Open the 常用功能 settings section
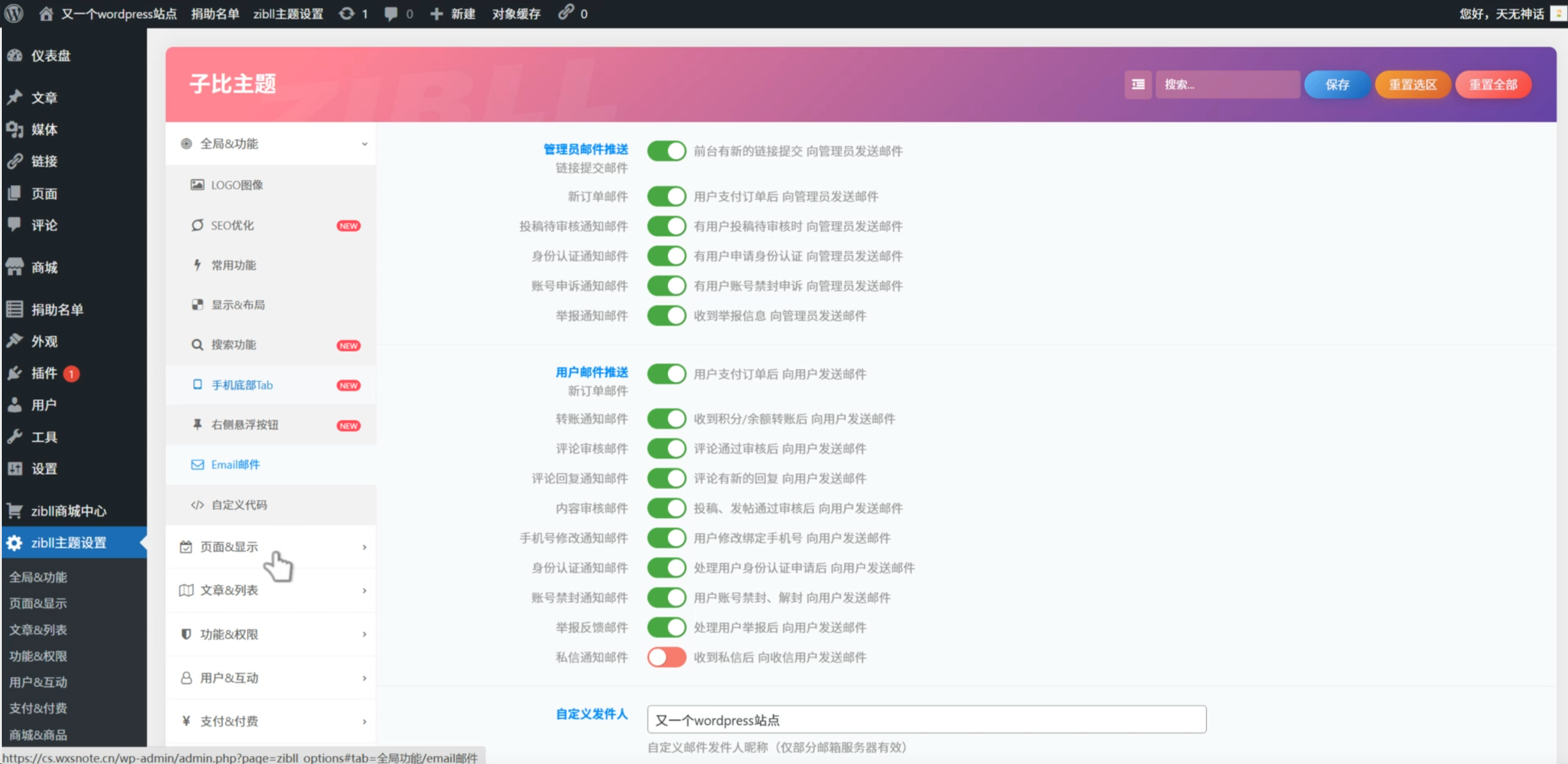1568x764 pixels. [x=233, y=265]
